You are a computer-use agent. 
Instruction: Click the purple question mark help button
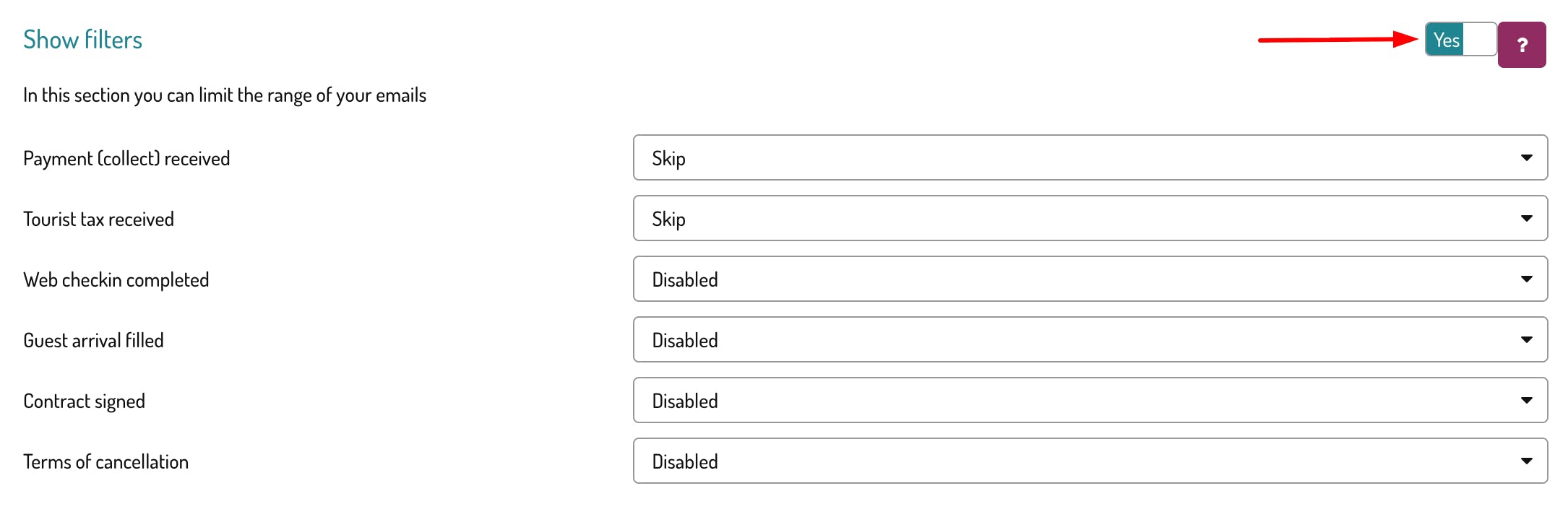click(1521, 45)
